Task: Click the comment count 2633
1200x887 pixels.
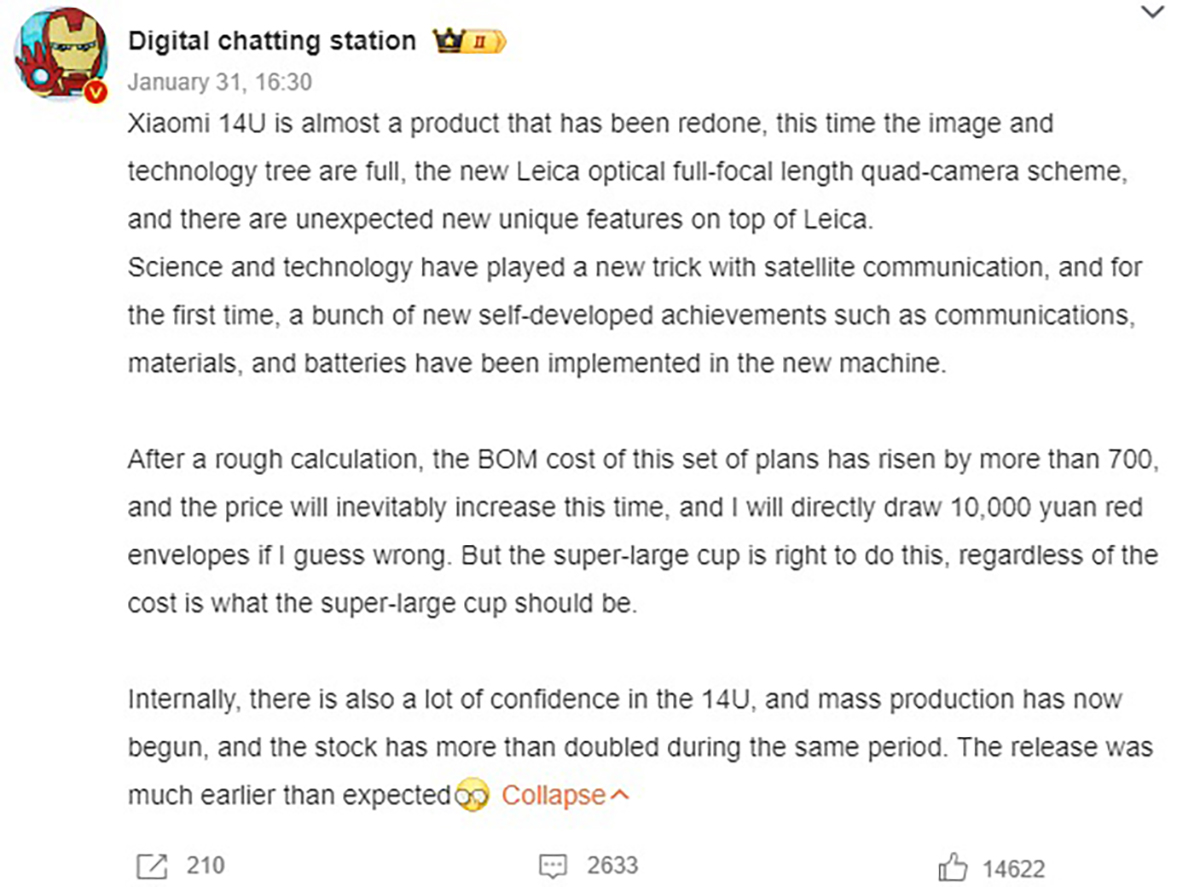Action: (612, 866)
